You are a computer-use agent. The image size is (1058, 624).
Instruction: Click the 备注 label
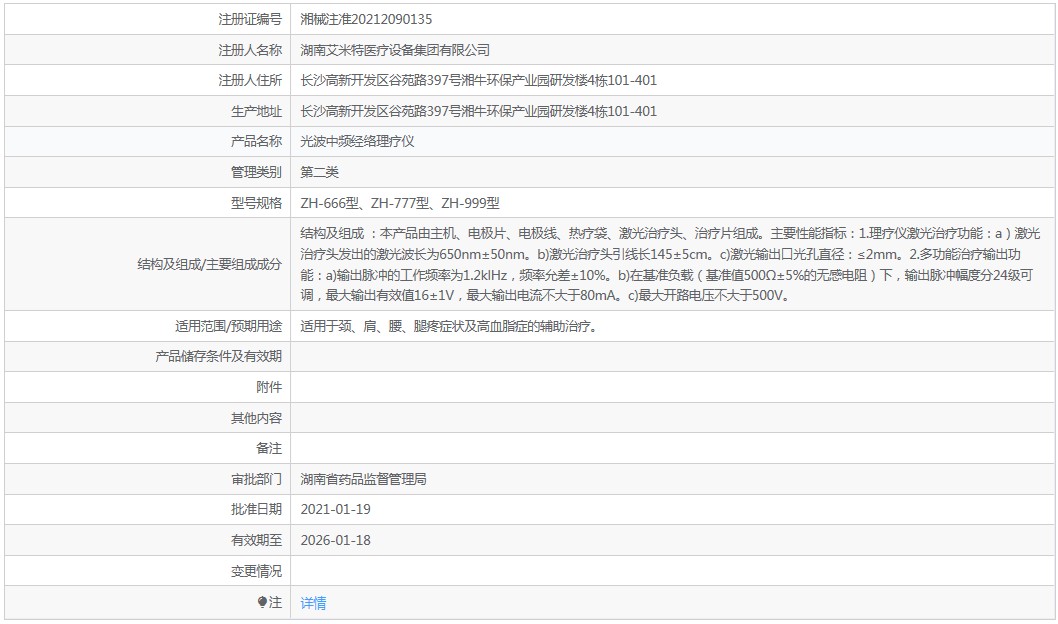pyautogui.click(x=269, y=448)
